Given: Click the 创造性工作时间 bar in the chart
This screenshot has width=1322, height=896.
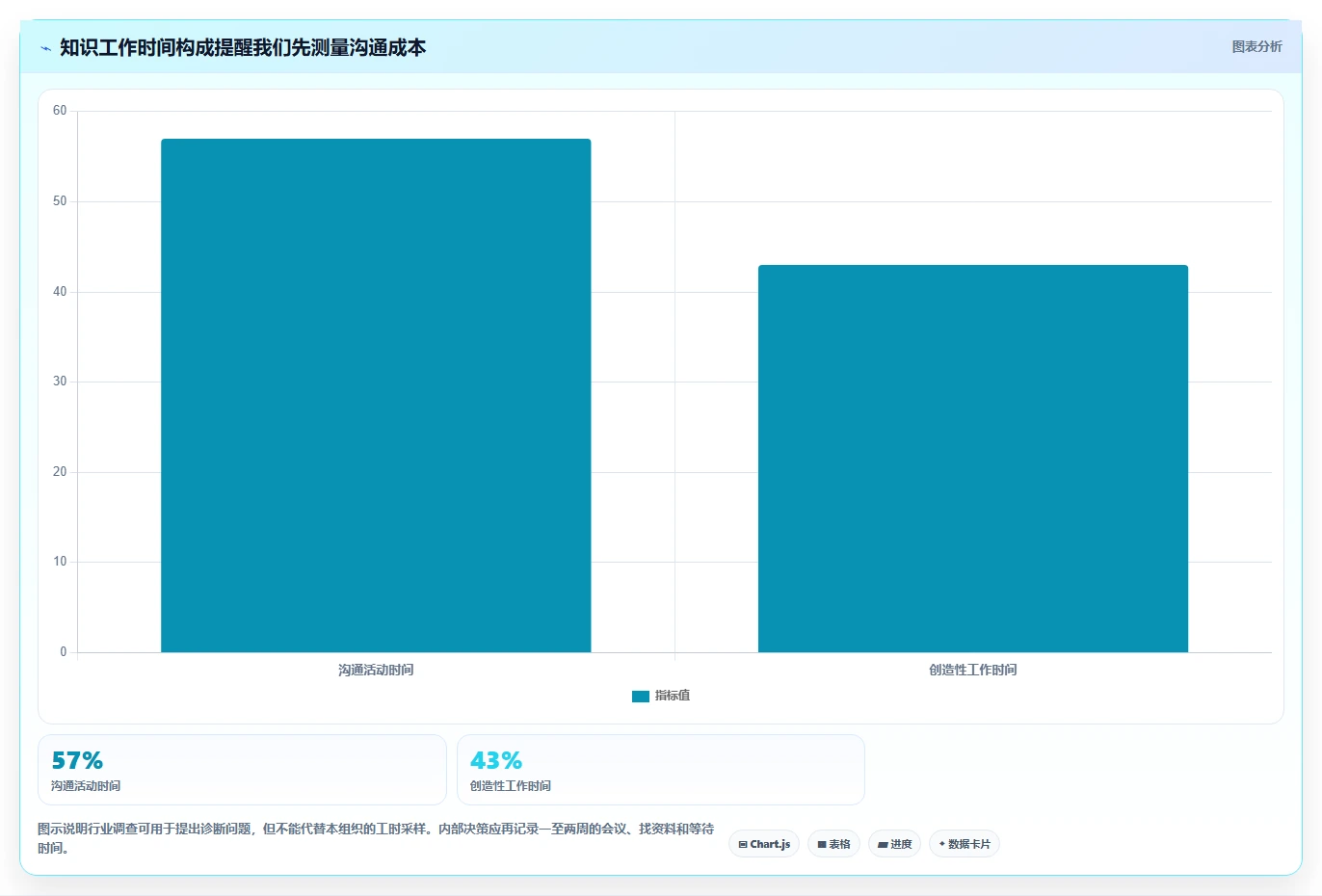Looking at the screenshot, I should click(x=973, y=459).
